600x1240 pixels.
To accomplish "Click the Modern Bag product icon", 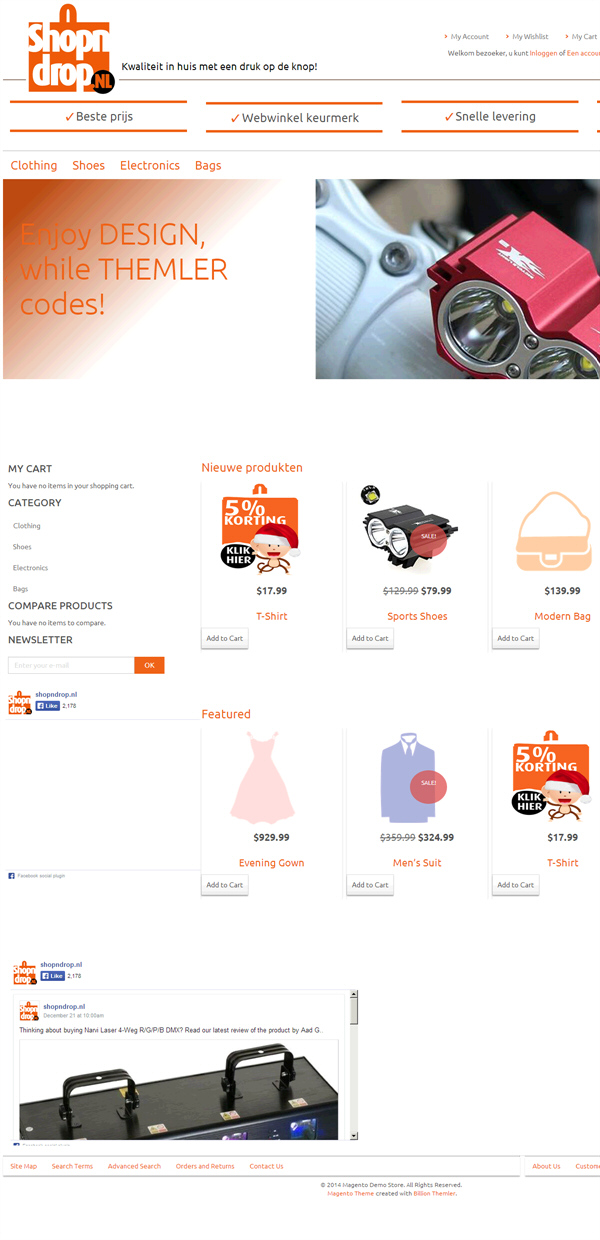I will point(553,530).
